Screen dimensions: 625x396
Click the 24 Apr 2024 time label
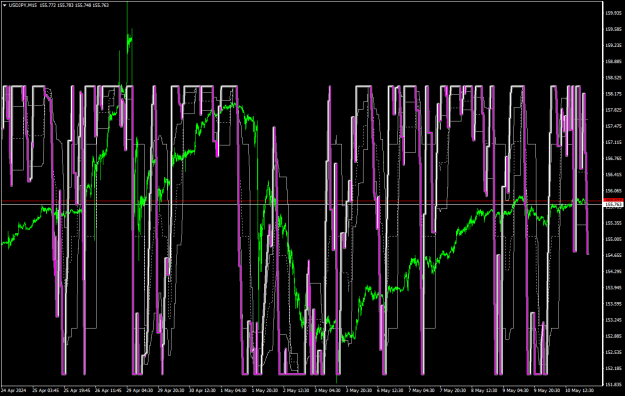tap(14, 390)
